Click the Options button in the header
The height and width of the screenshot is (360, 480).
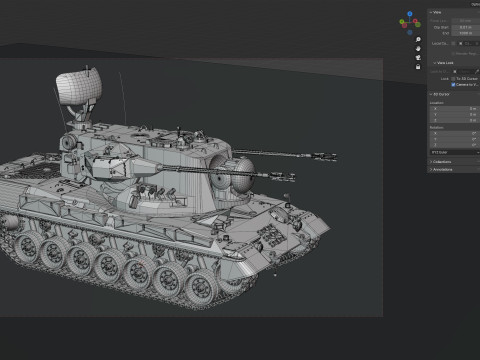click(x=475, y=4)
